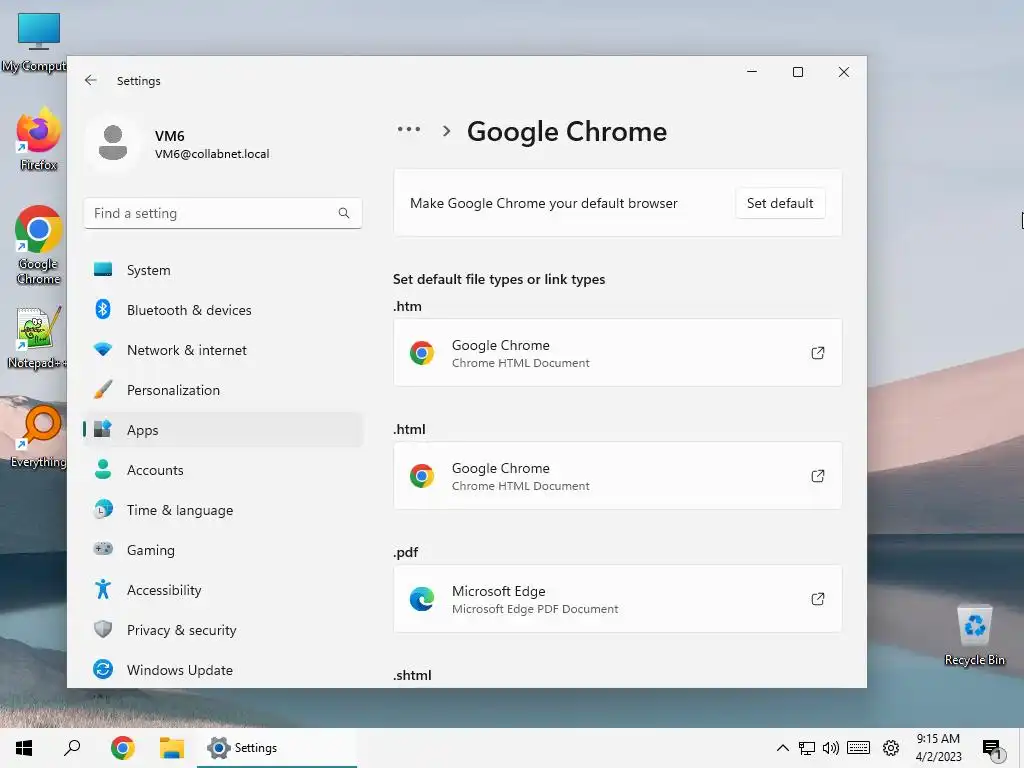Click Set default button

click(x=780, y=203)
